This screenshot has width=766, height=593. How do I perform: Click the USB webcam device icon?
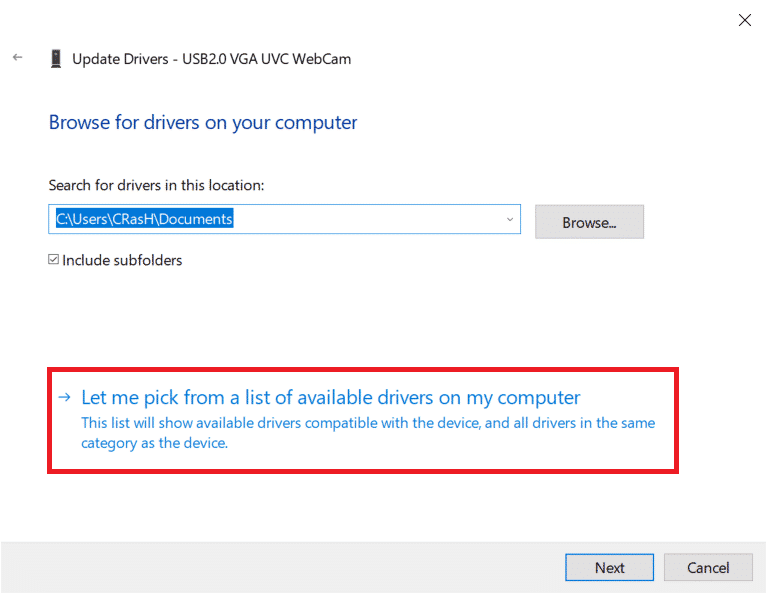click(x=55, y=59)
